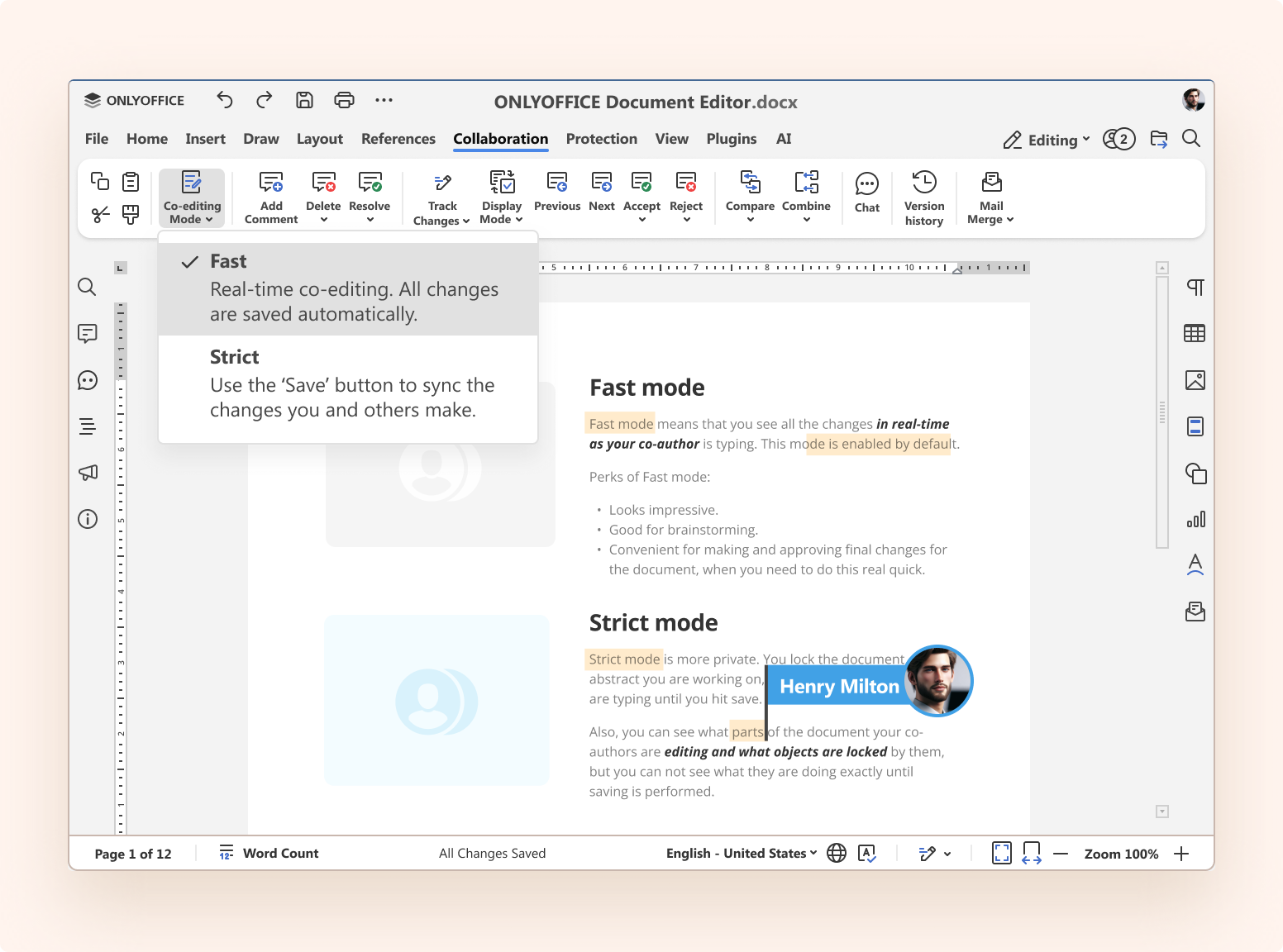The image size is (1283, 952).
Task: Select the Compare documents tool
Action: click(x=749, y=195)
